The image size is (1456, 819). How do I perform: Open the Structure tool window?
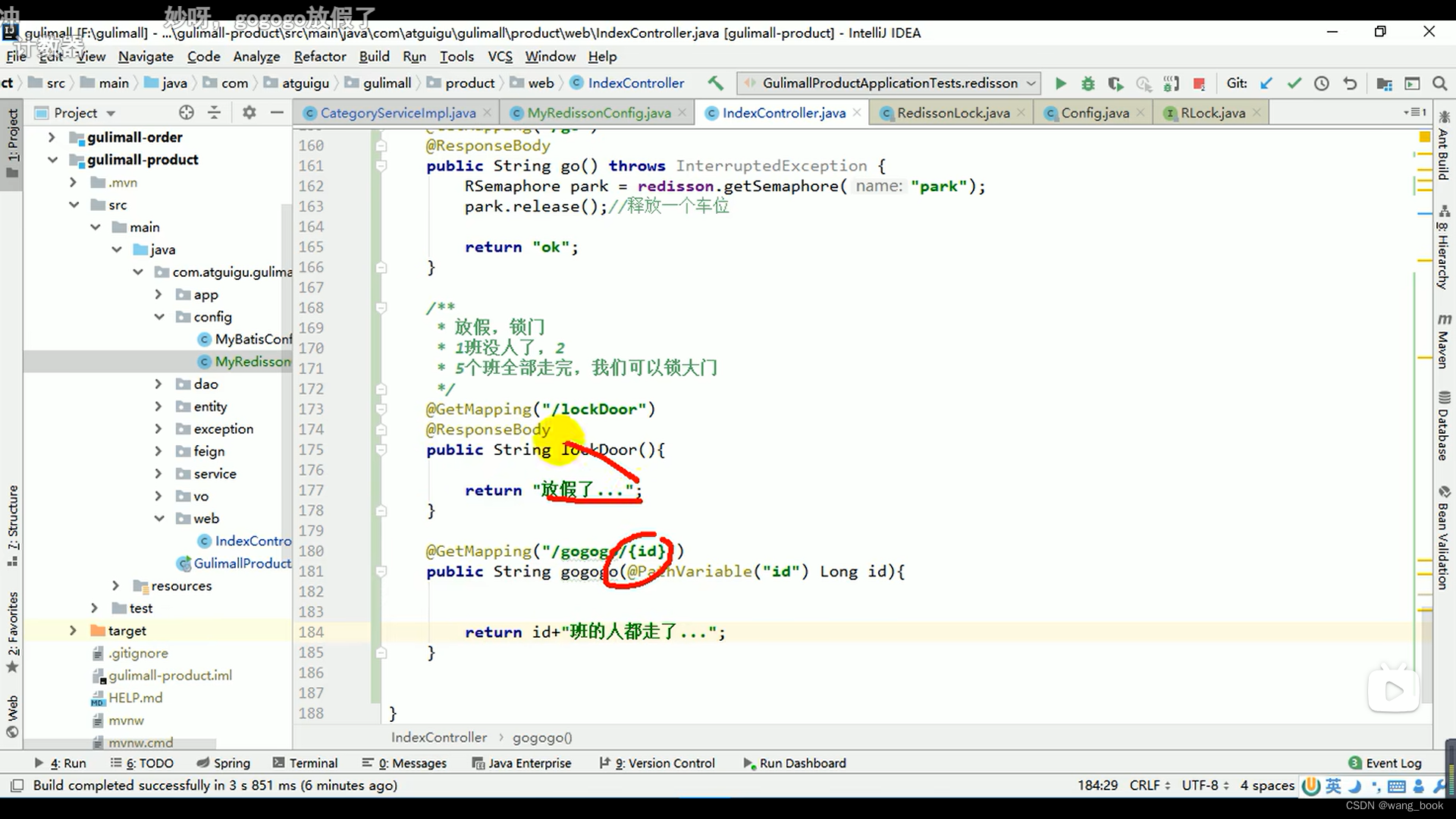[12, 525]
